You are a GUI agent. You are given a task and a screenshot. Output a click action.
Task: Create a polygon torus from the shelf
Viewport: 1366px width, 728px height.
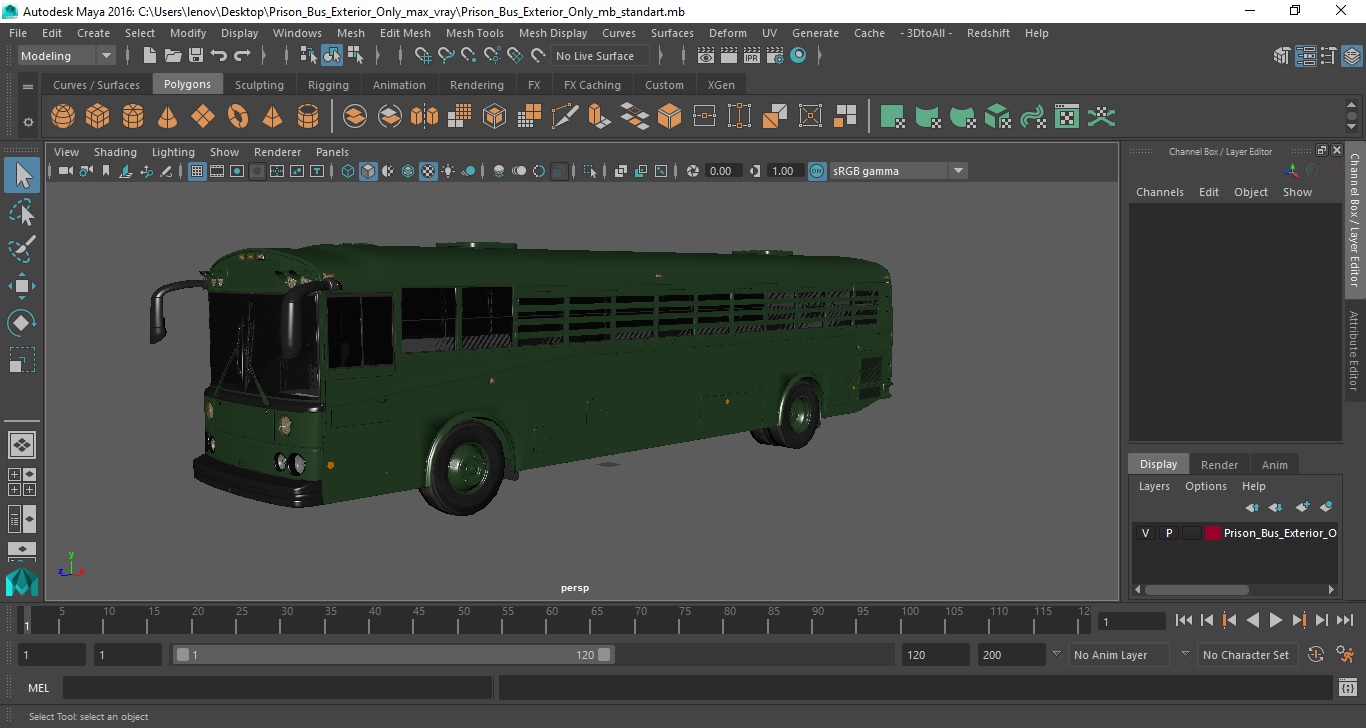(x=238, y=117)
